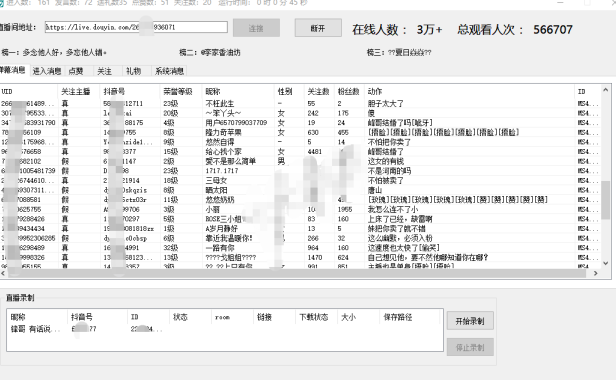Screen dimensions: 616x380
Task: Show the 系统消息 tab
Action: point(169,71)
